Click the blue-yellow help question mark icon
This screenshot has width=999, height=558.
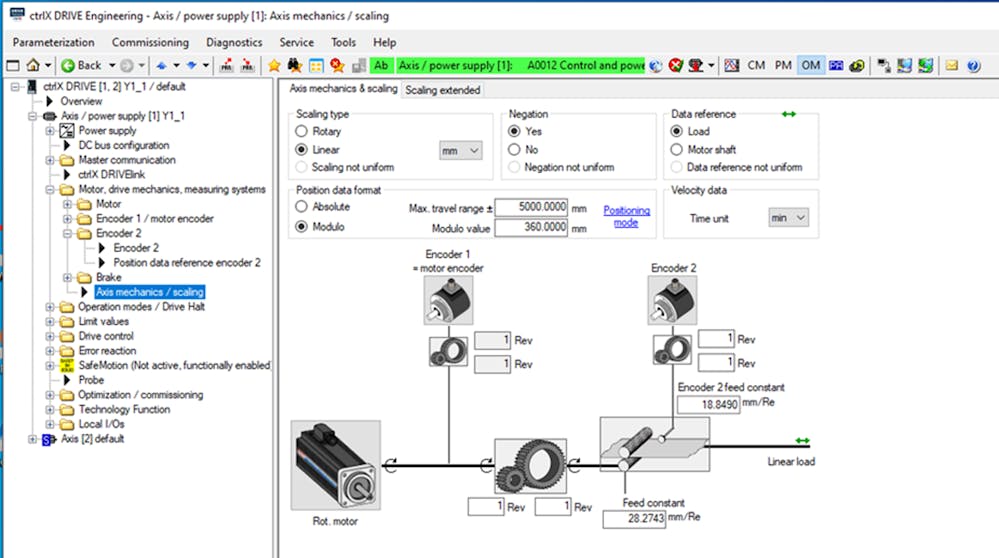(x=974, y=66)
